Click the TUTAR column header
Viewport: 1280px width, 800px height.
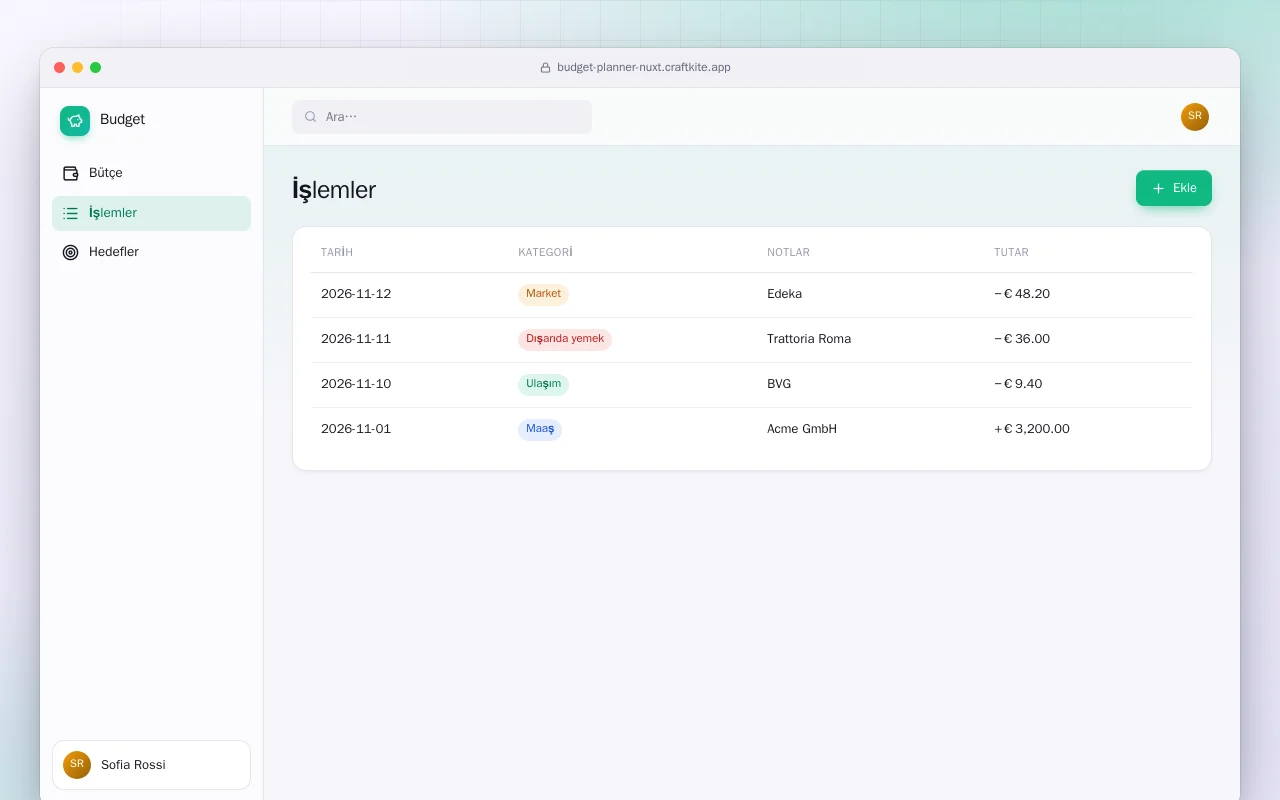coord(1011,252)
